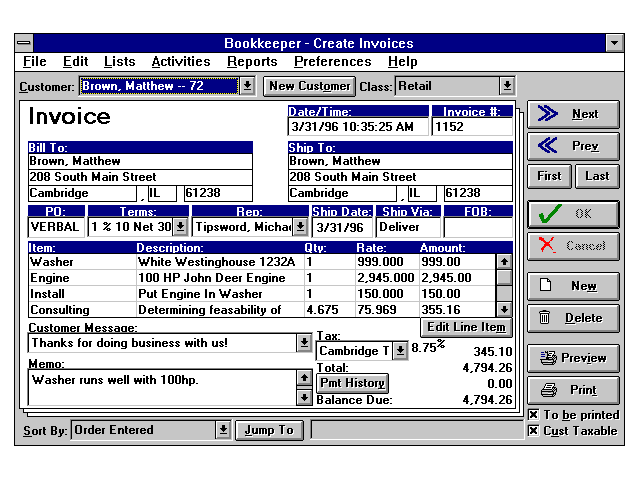Open the Reports menu

(x=252, y=62)
